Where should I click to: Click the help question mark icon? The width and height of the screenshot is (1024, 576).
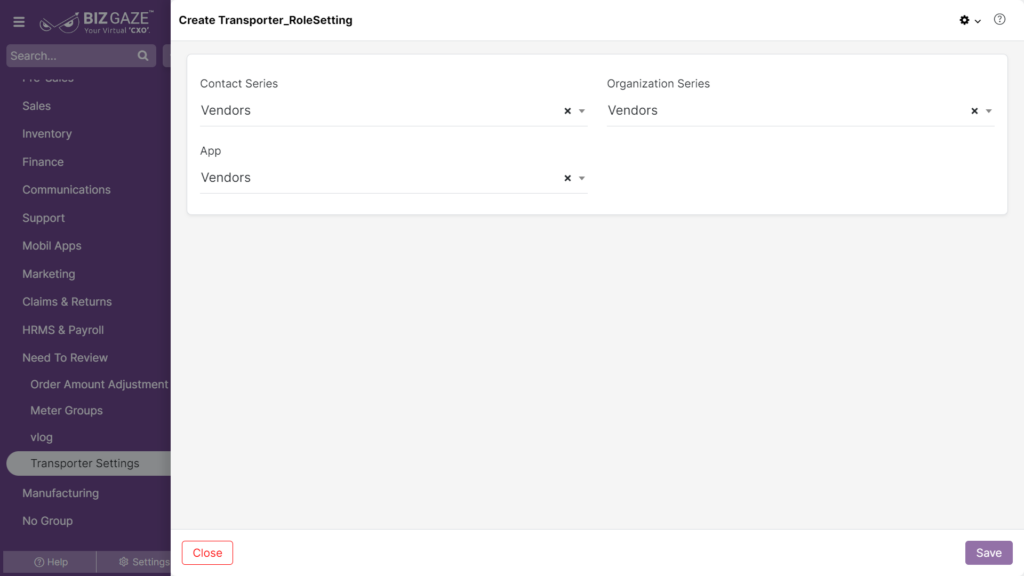point(999,20)
